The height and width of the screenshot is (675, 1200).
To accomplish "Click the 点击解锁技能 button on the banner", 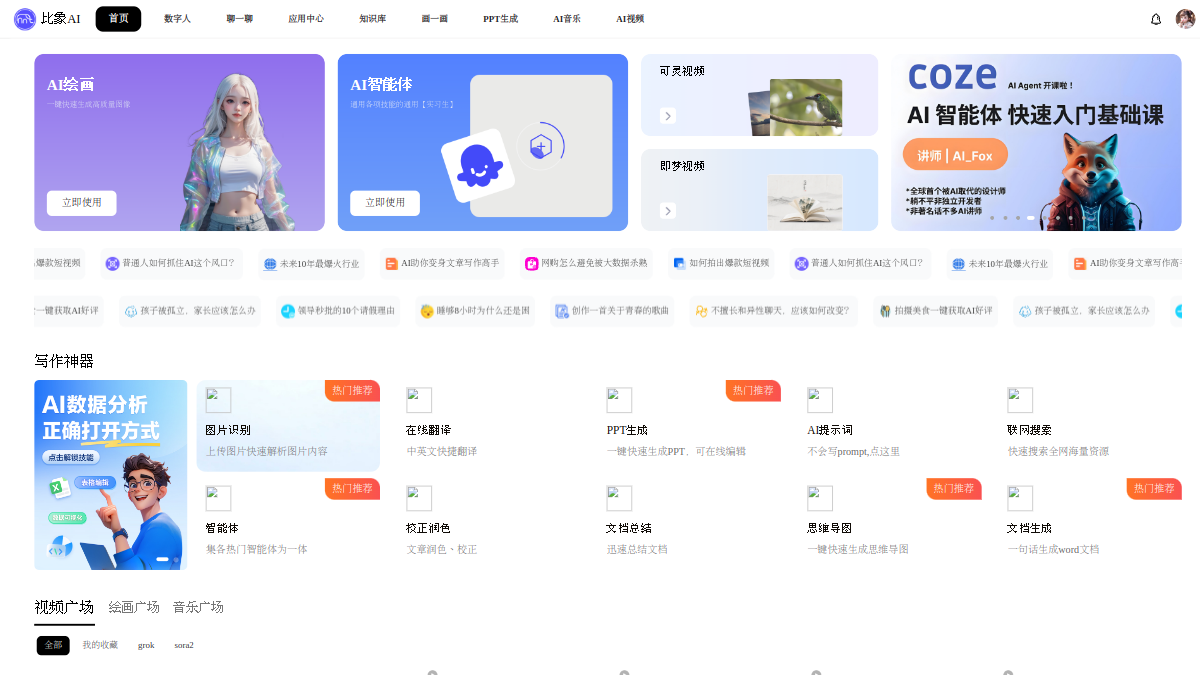I will tap(70, 457).
